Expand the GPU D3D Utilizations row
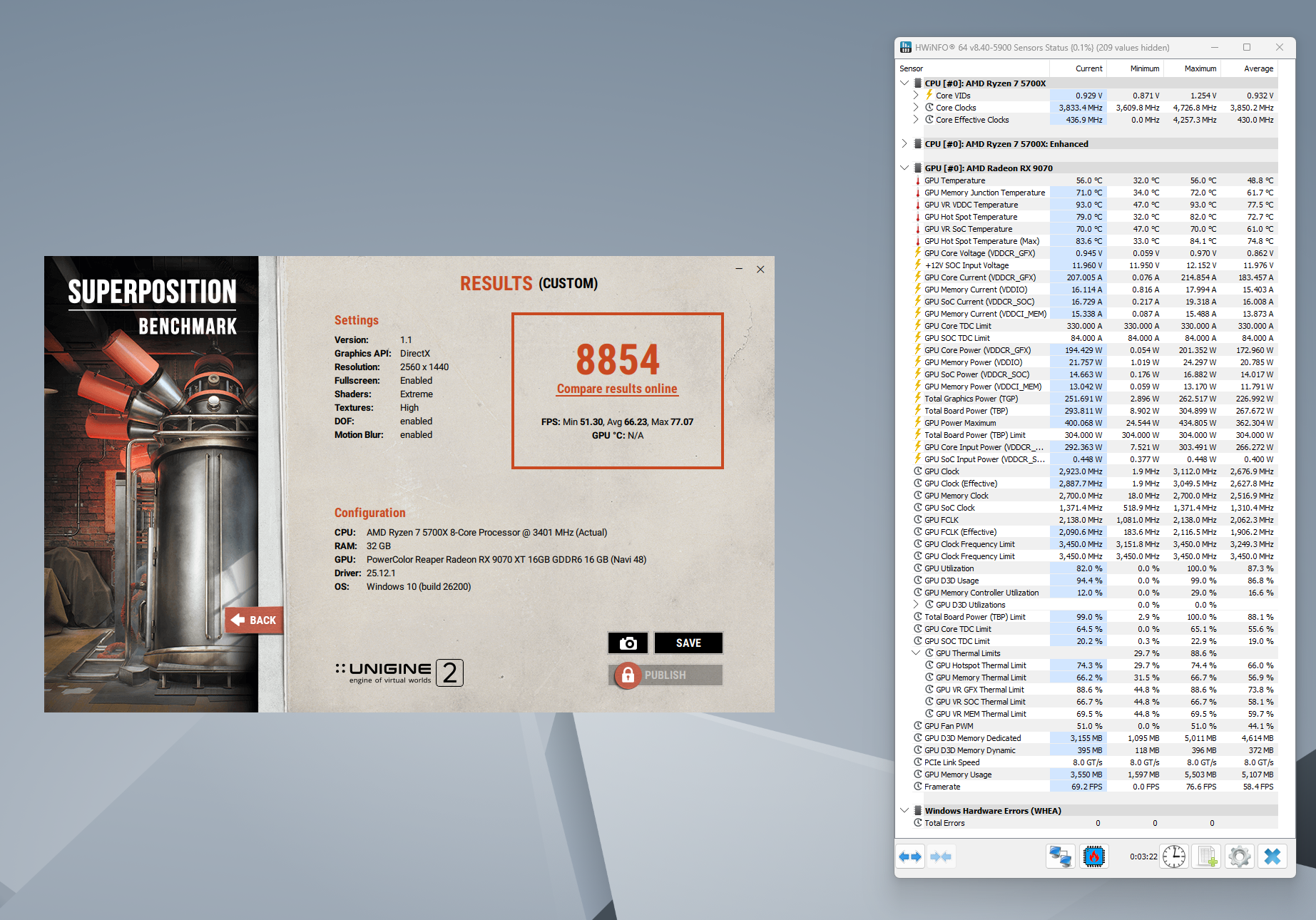 click(916, 605)
